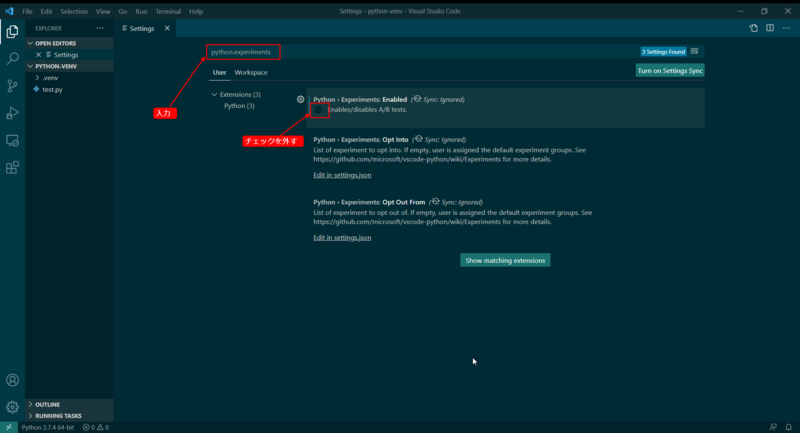This screenshot has width=800, height=433.
Task: Switch to the Workspace settings tab
Action: tap(251, 72)
